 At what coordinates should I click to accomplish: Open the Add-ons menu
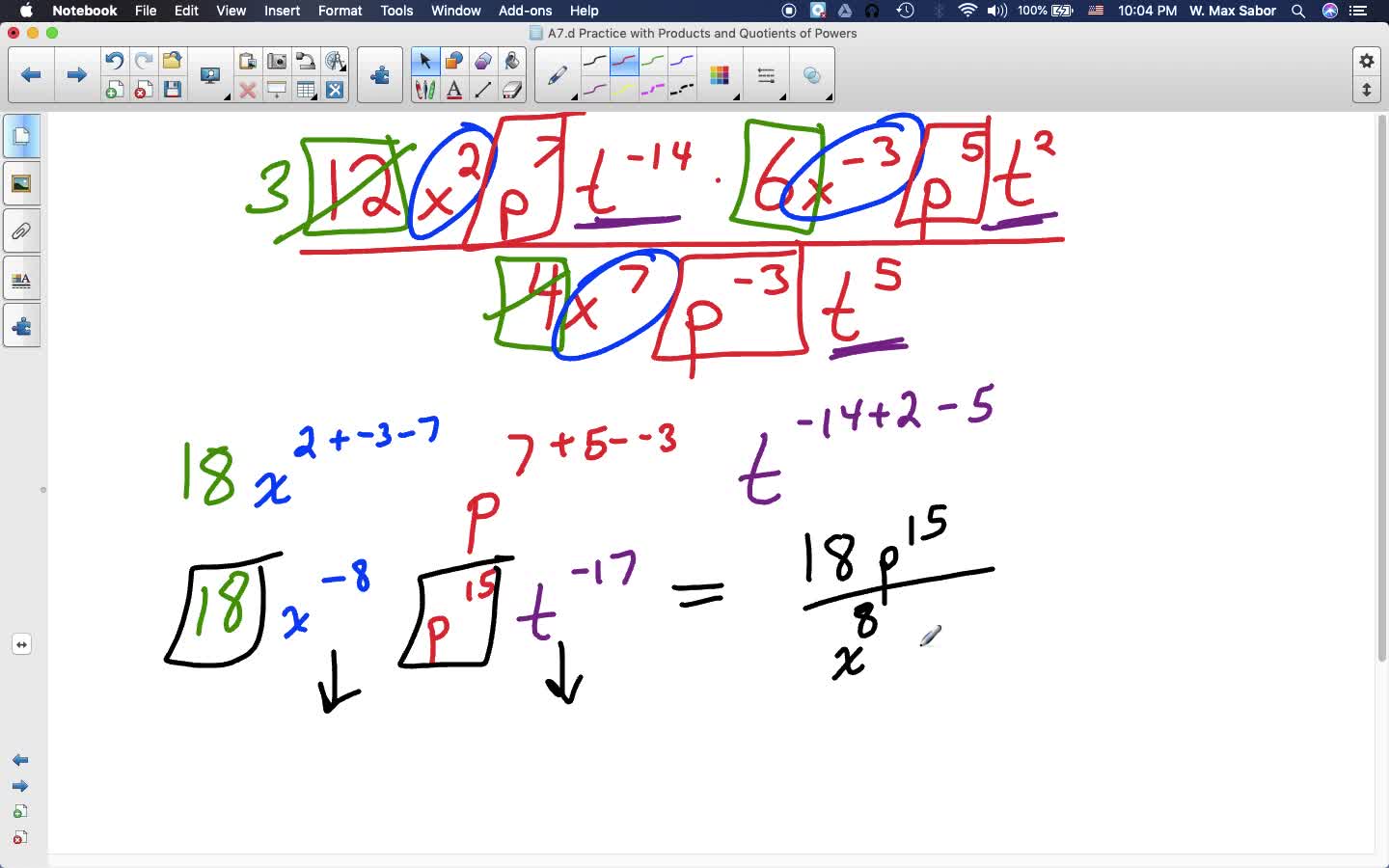(525, 11)
